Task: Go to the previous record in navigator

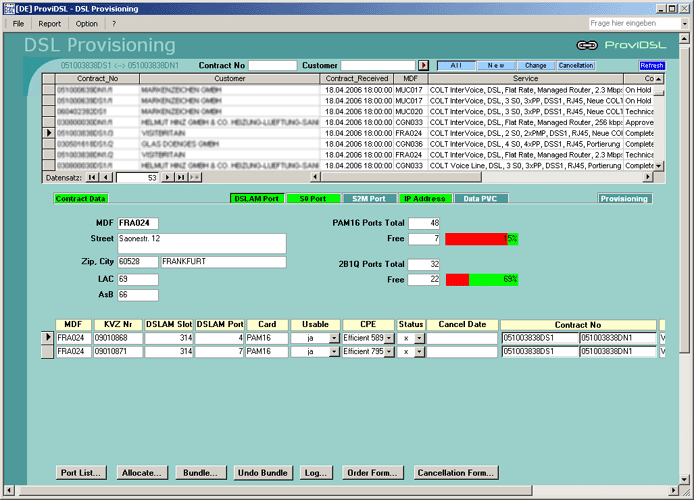Action: click(x=106, y=177)
